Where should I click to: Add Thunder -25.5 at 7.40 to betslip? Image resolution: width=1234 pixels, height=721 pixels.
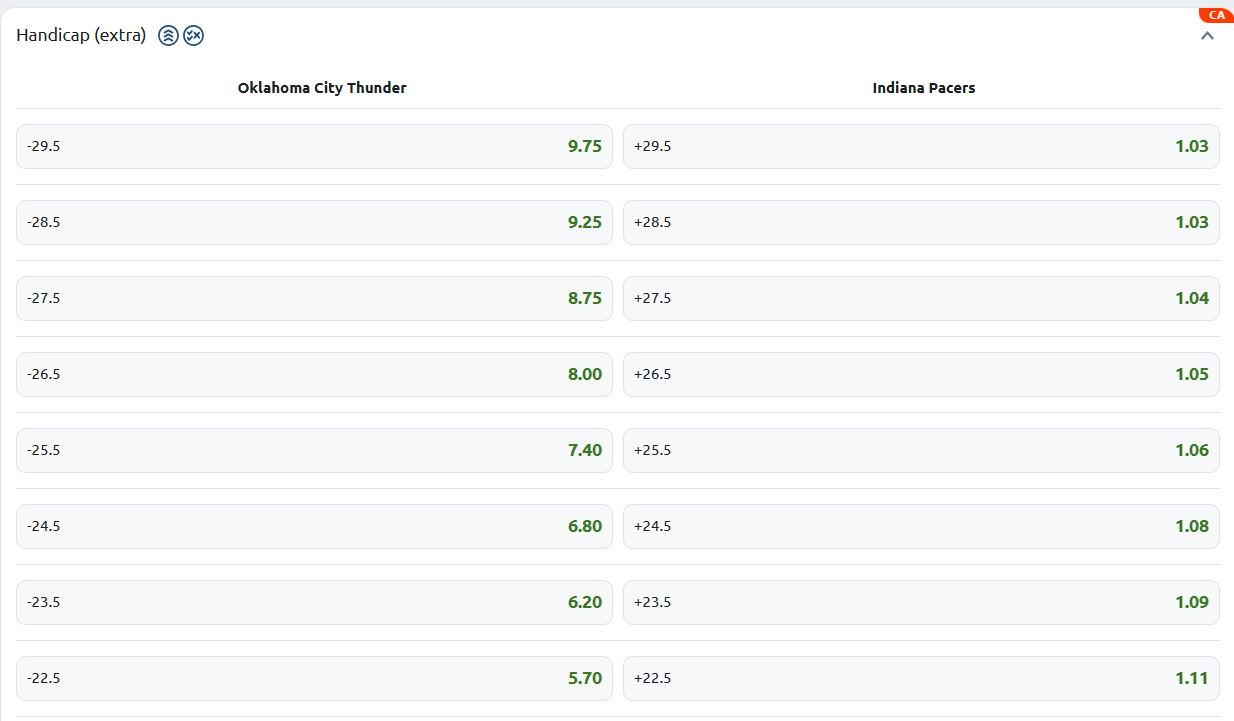coord(314,450)
